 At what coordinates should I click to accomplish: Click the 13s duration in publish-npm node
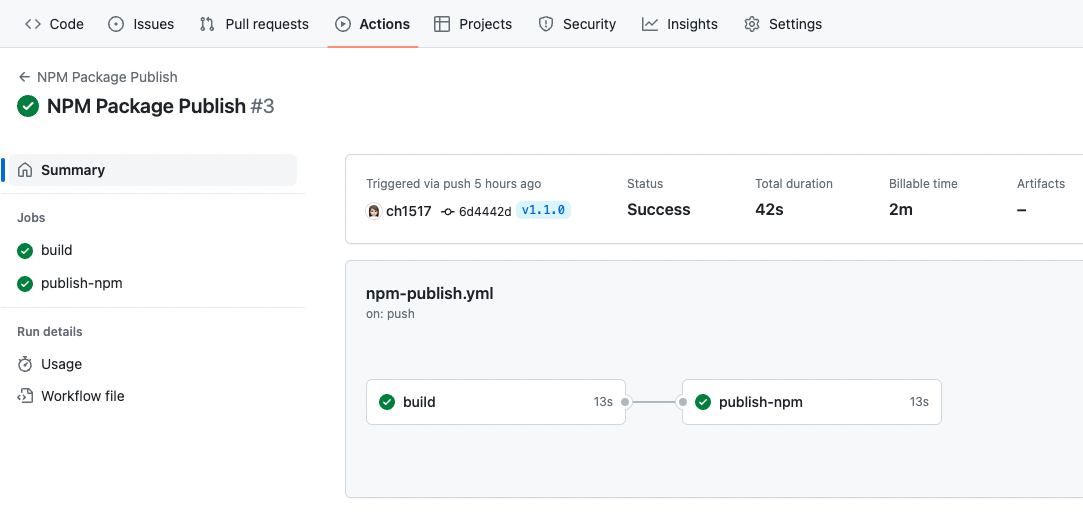[919, 402]
